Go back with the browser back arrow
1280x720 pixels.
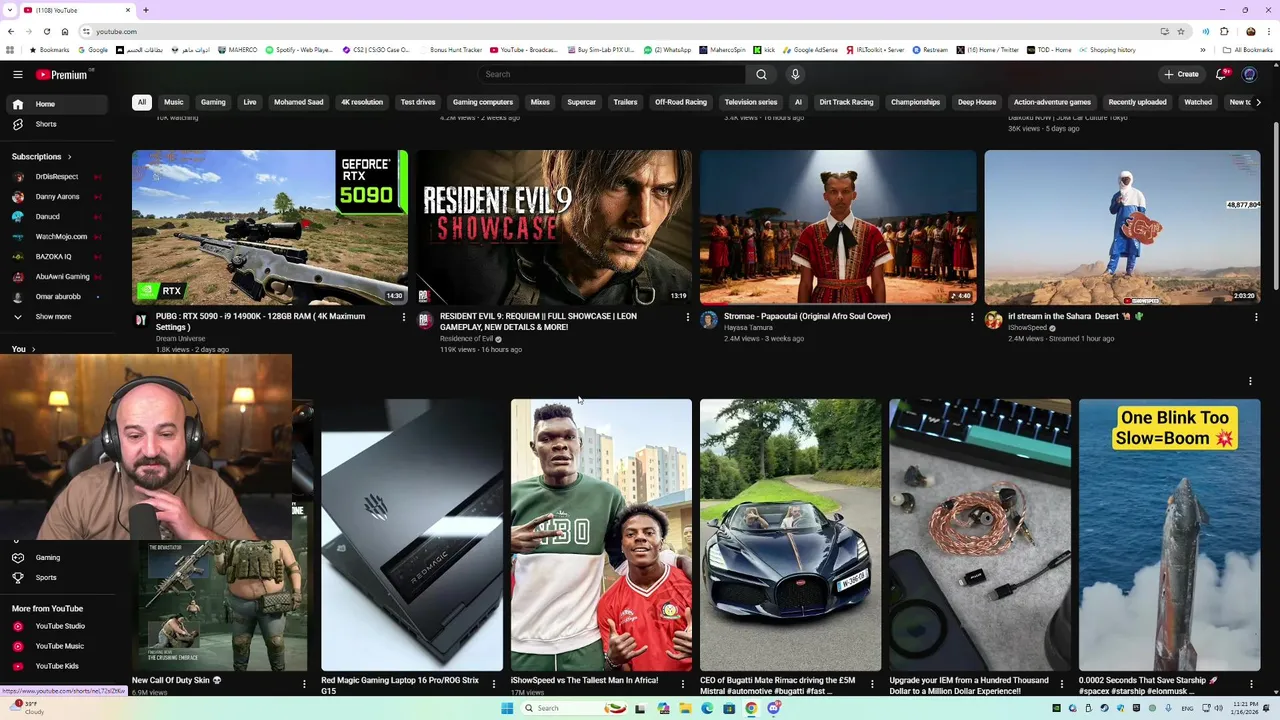[11, 31]
